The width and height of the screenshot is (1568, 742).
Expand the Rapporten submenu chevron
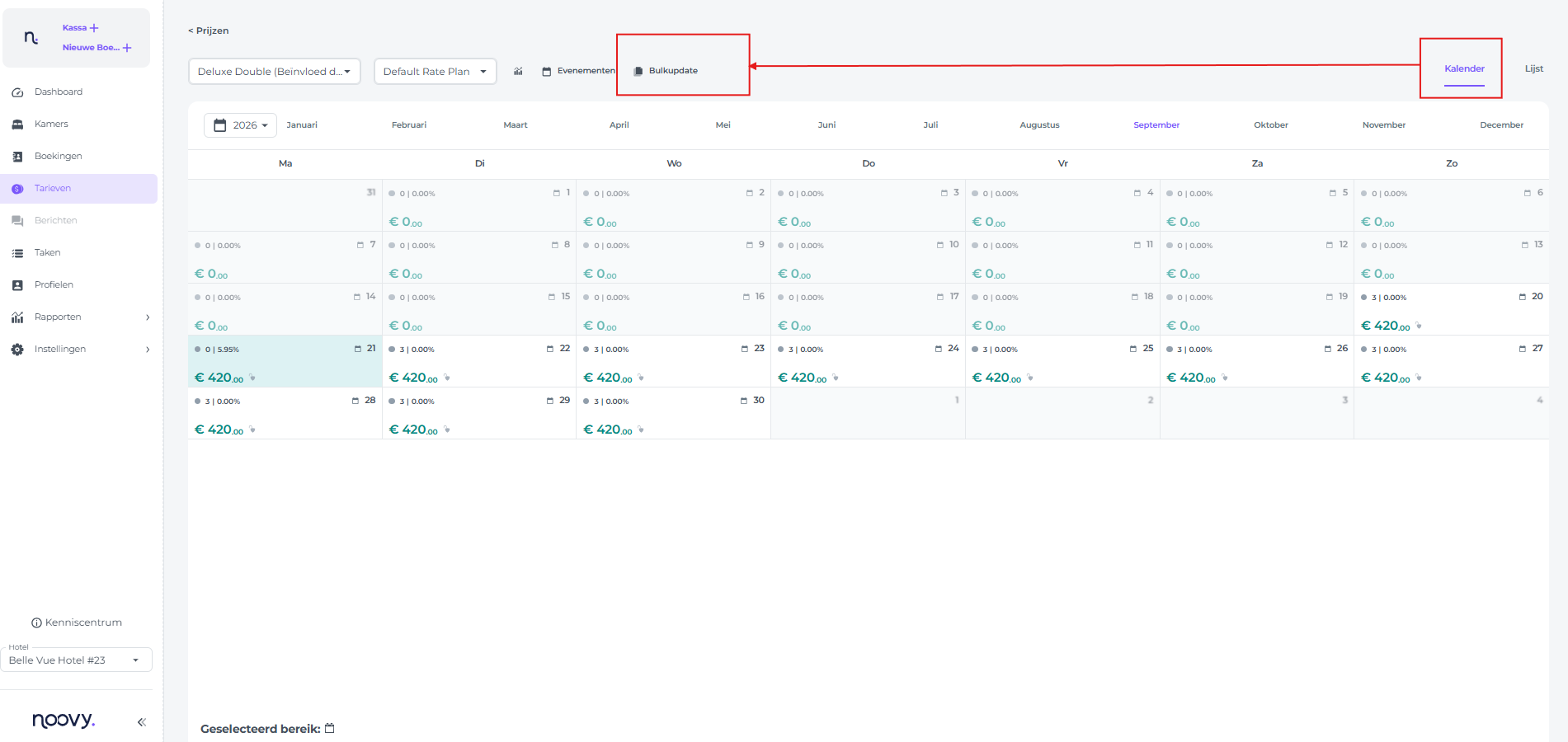click(148, 317)
